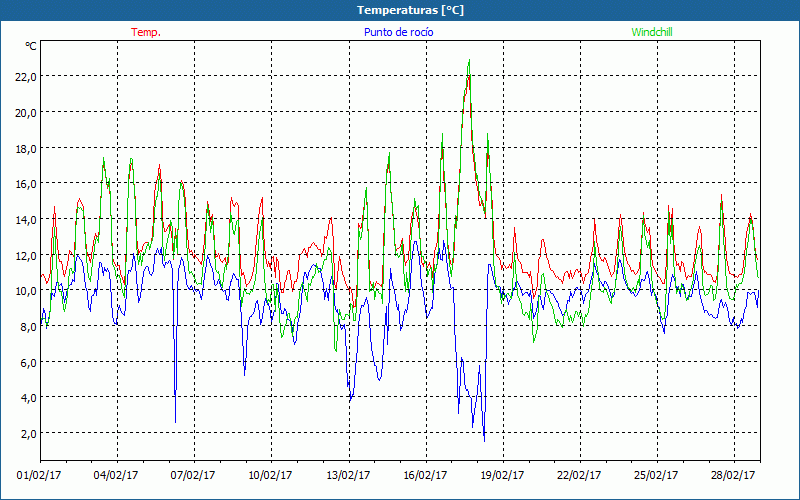This screenshot has width=800, height=500.
Task: Click the °C unit label on axis
Action: pos(31,46)
